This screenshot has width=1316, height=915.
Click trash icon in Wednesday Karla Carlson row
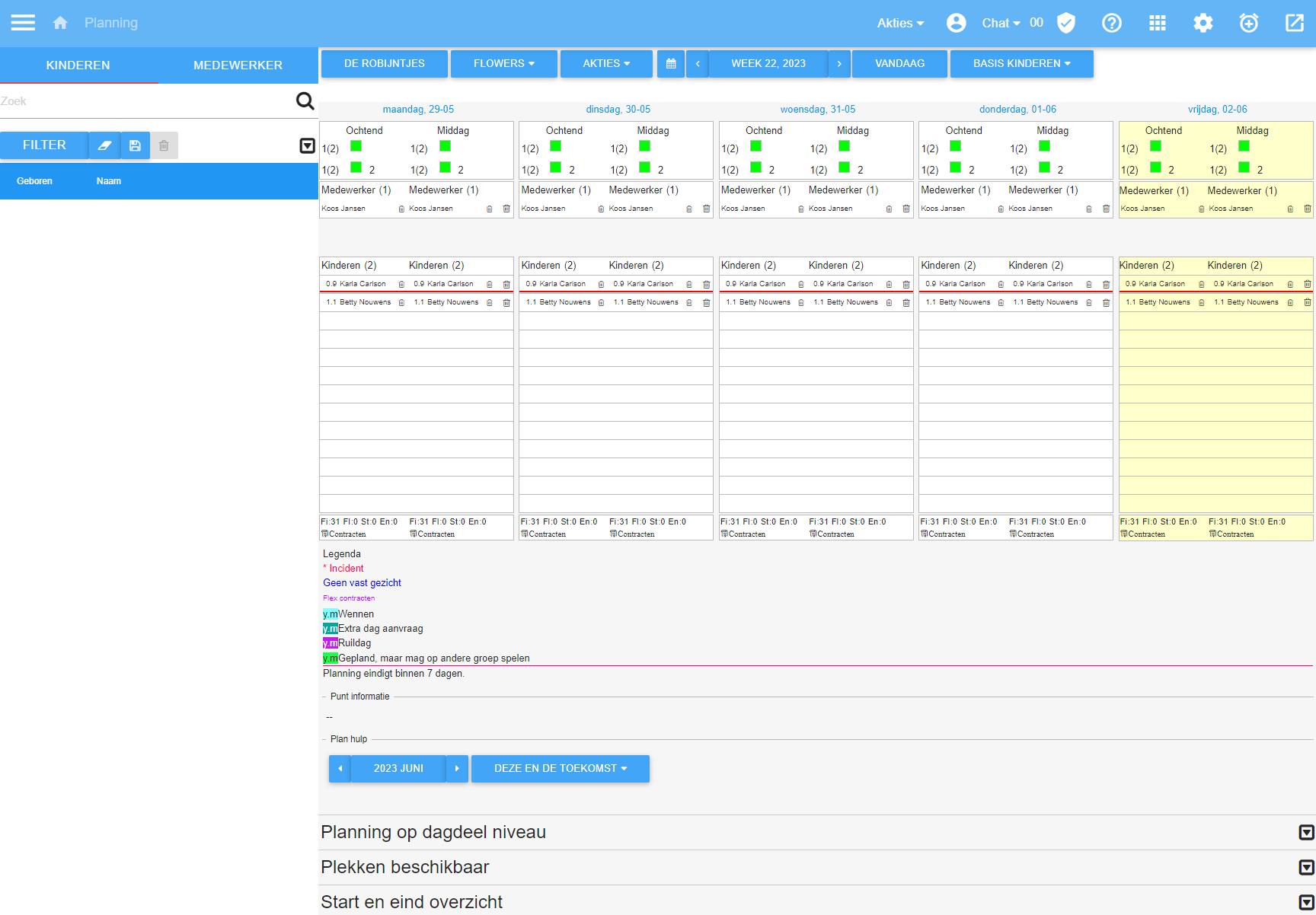coord(906,284)
